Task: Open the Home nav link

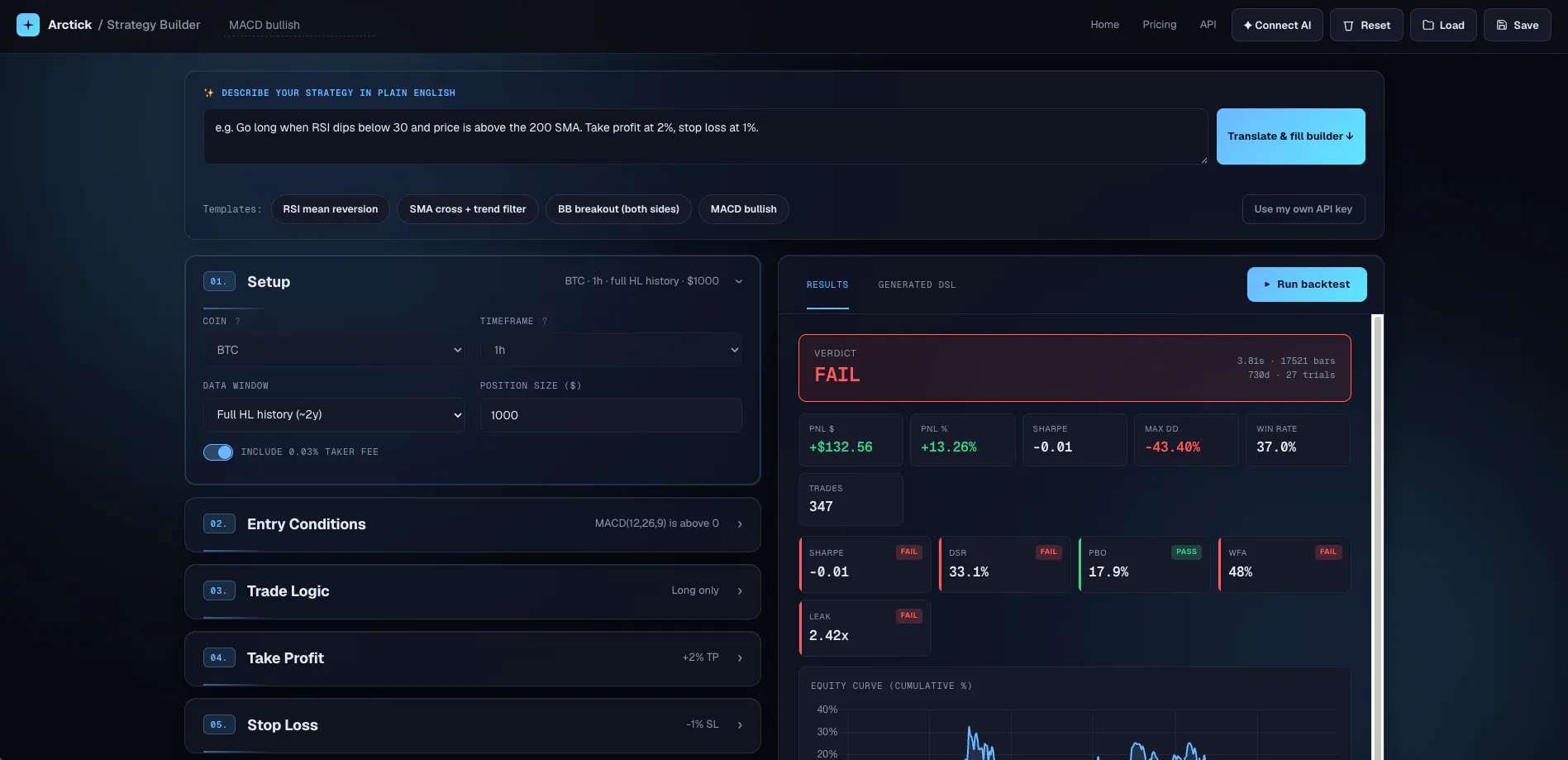Action: pos(1104,25)
